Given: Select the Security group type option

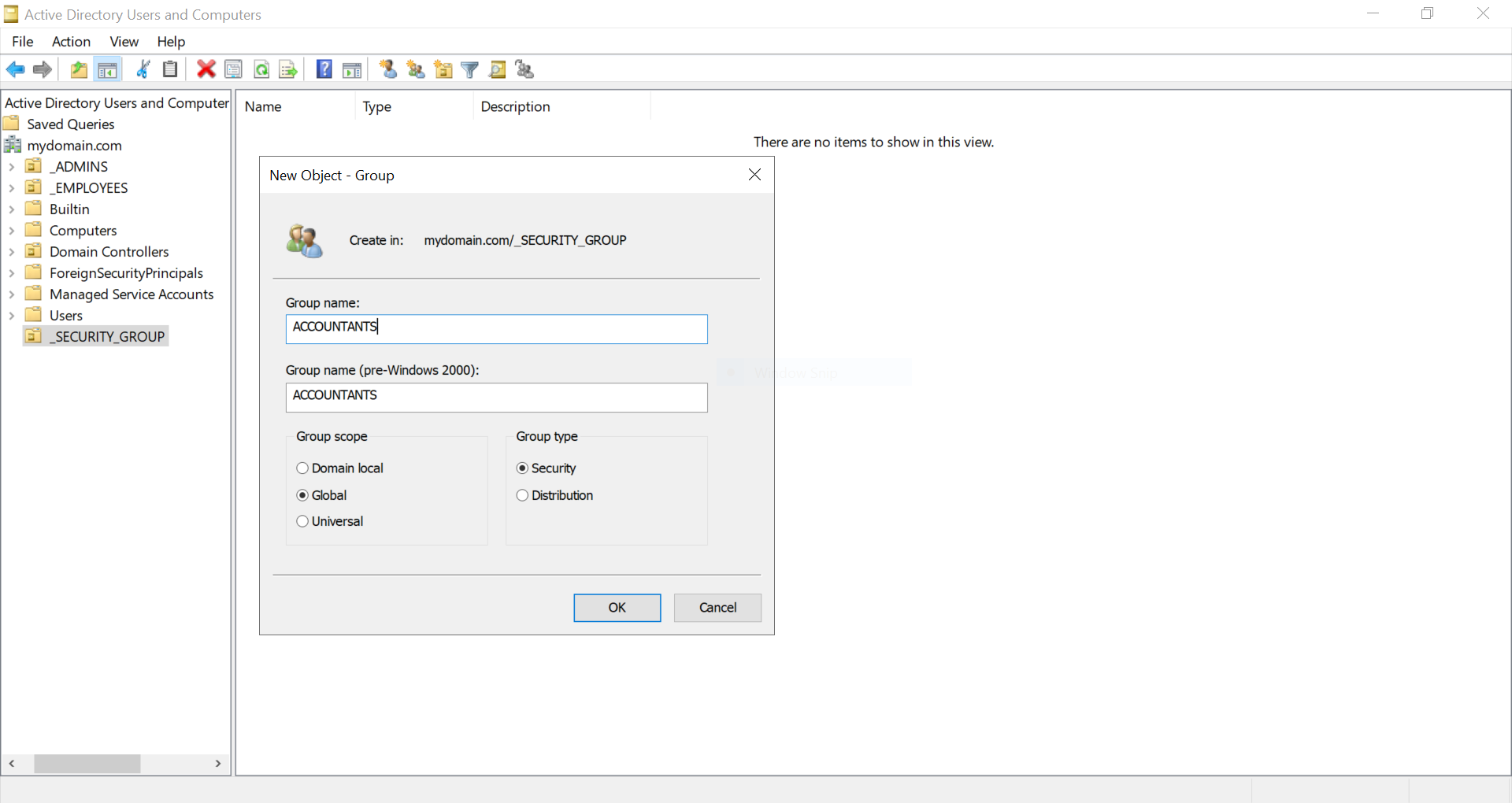Looking at the screenshot, I should (x=522, y=468).
